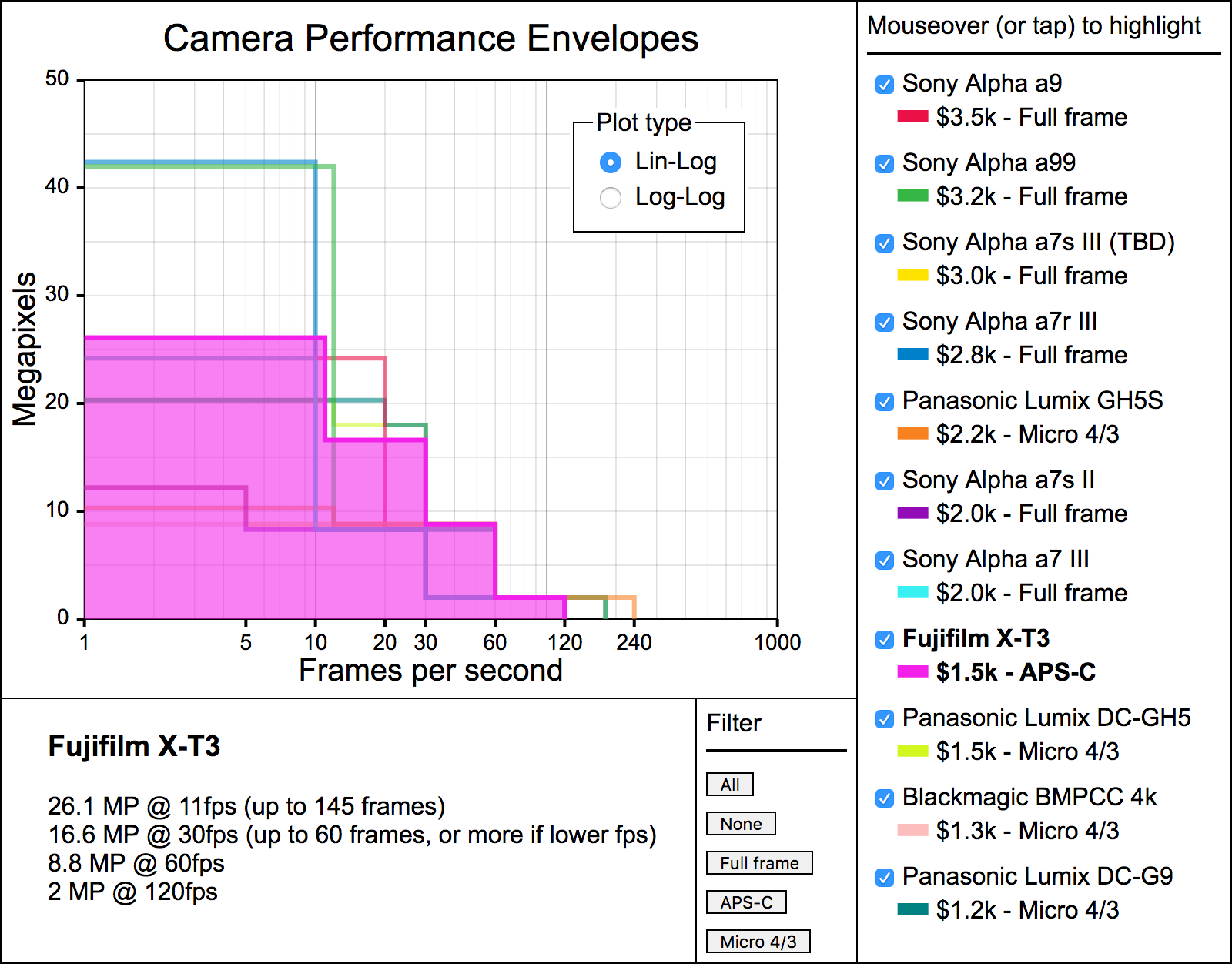Image resolution: width=1232 pixels, height=964 pixels.
Task: Disable the Fujifilm X-T3 checkbox
Action: [x=885, y=639]
